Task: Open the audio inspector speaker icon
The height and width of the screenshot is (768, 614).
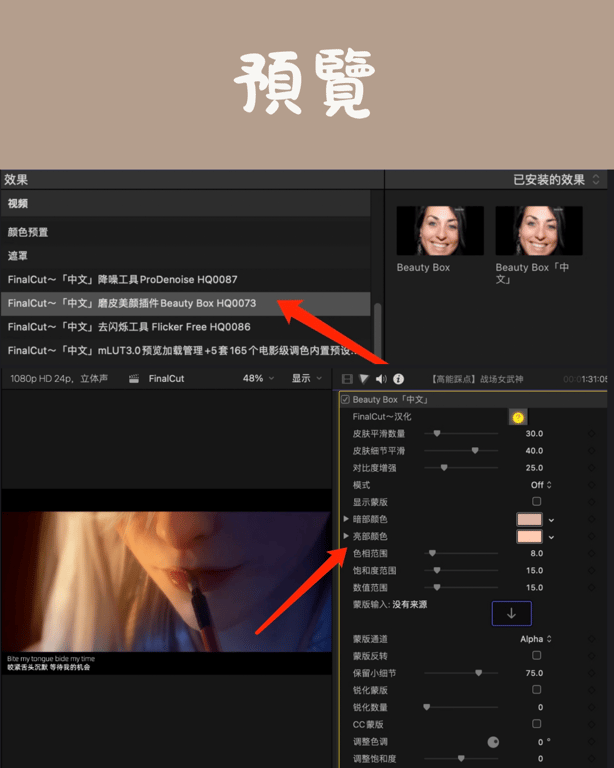Action: (381, 379)
